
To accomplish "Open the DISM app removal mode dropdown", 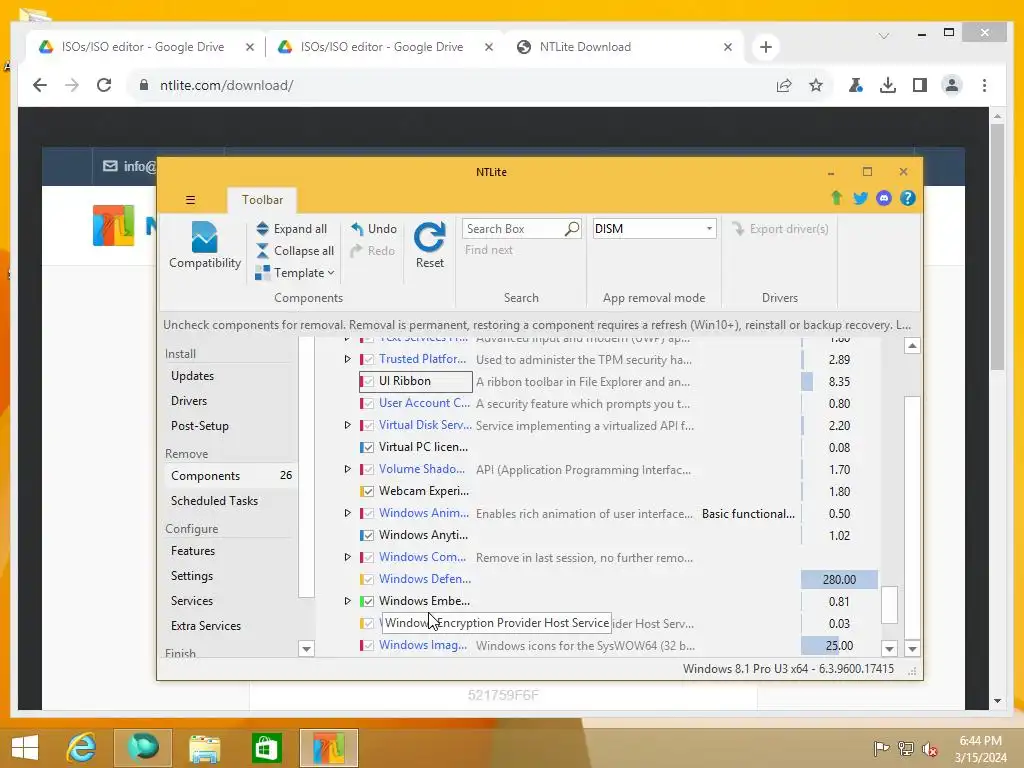I will click(x=654, y=229).
